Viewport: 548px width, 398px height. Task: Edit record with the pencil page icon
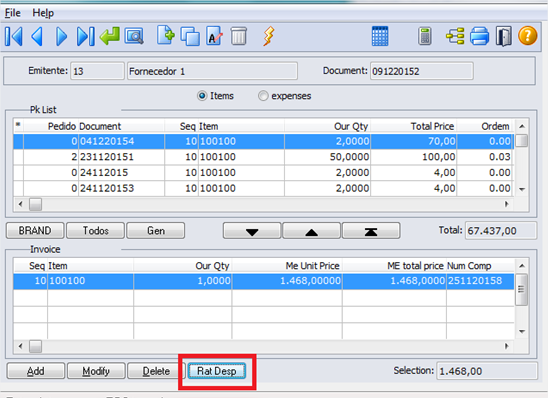pyautogui.click(x=214, y=36)
